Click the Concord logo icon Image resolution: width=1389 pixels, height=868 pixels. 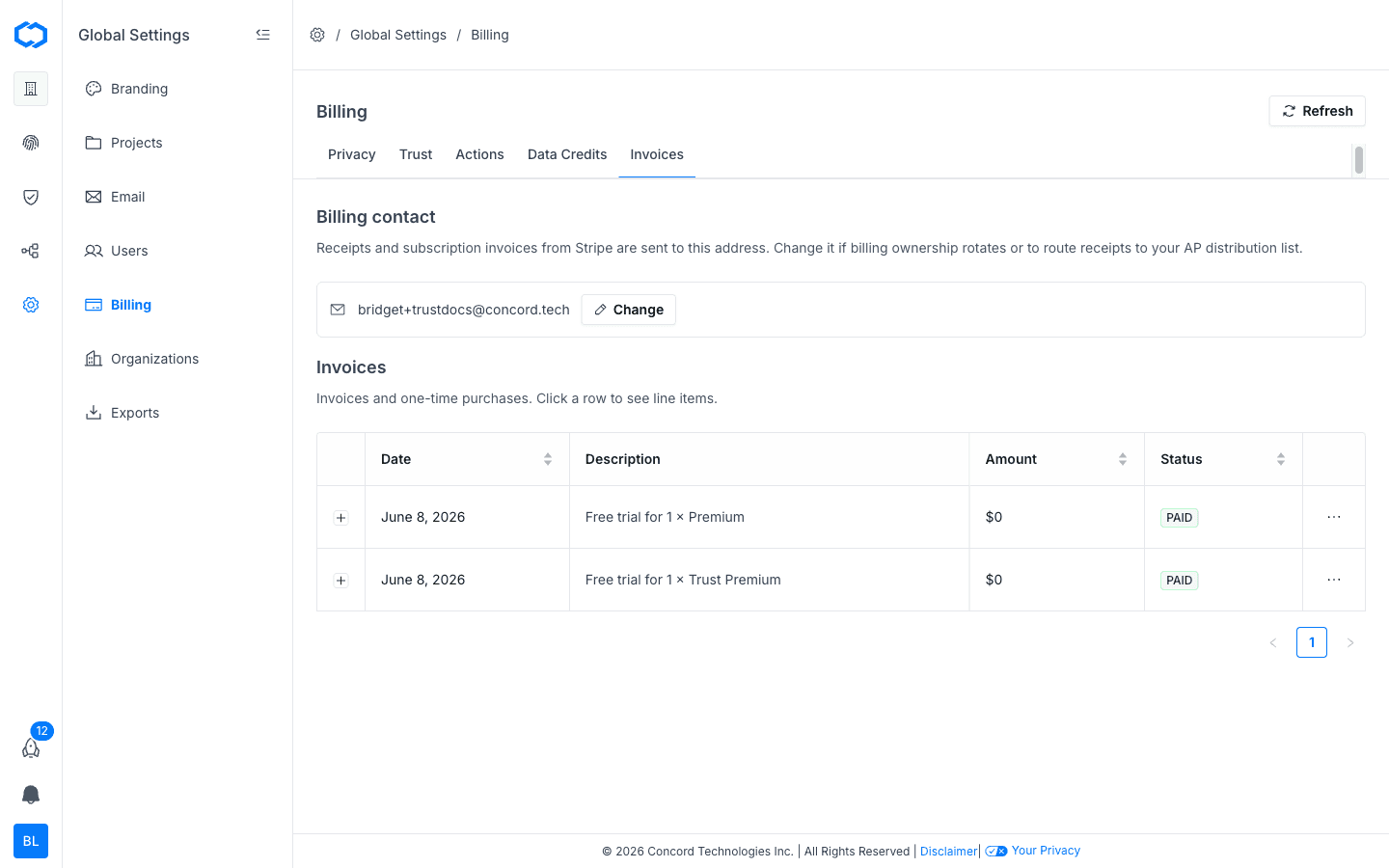click(31, 36)
